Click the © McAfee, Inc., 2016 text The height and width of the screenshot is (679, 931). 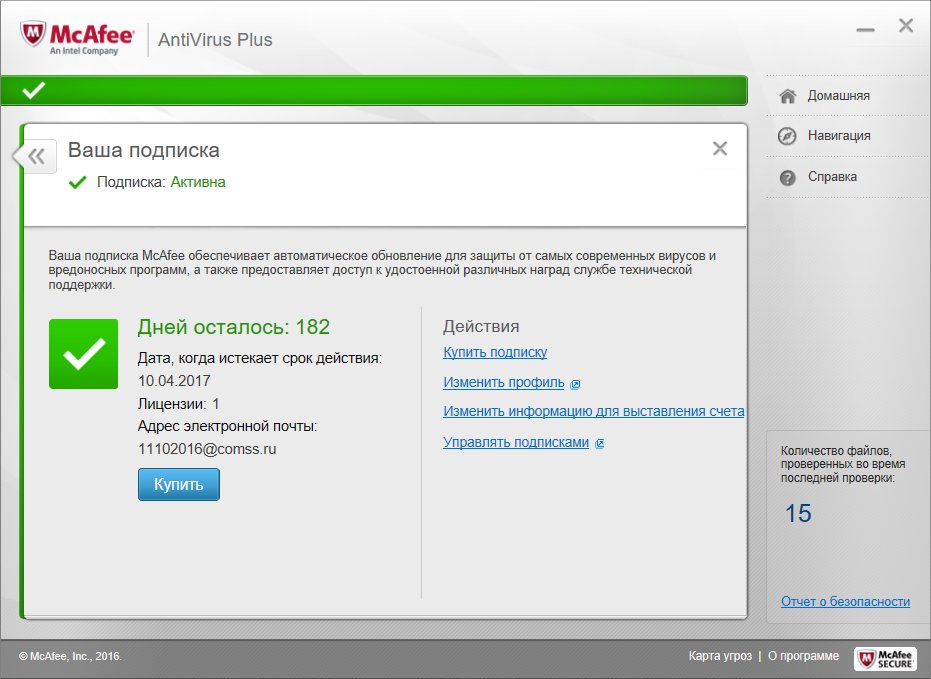pyautogui.click(x=70, y=656)
